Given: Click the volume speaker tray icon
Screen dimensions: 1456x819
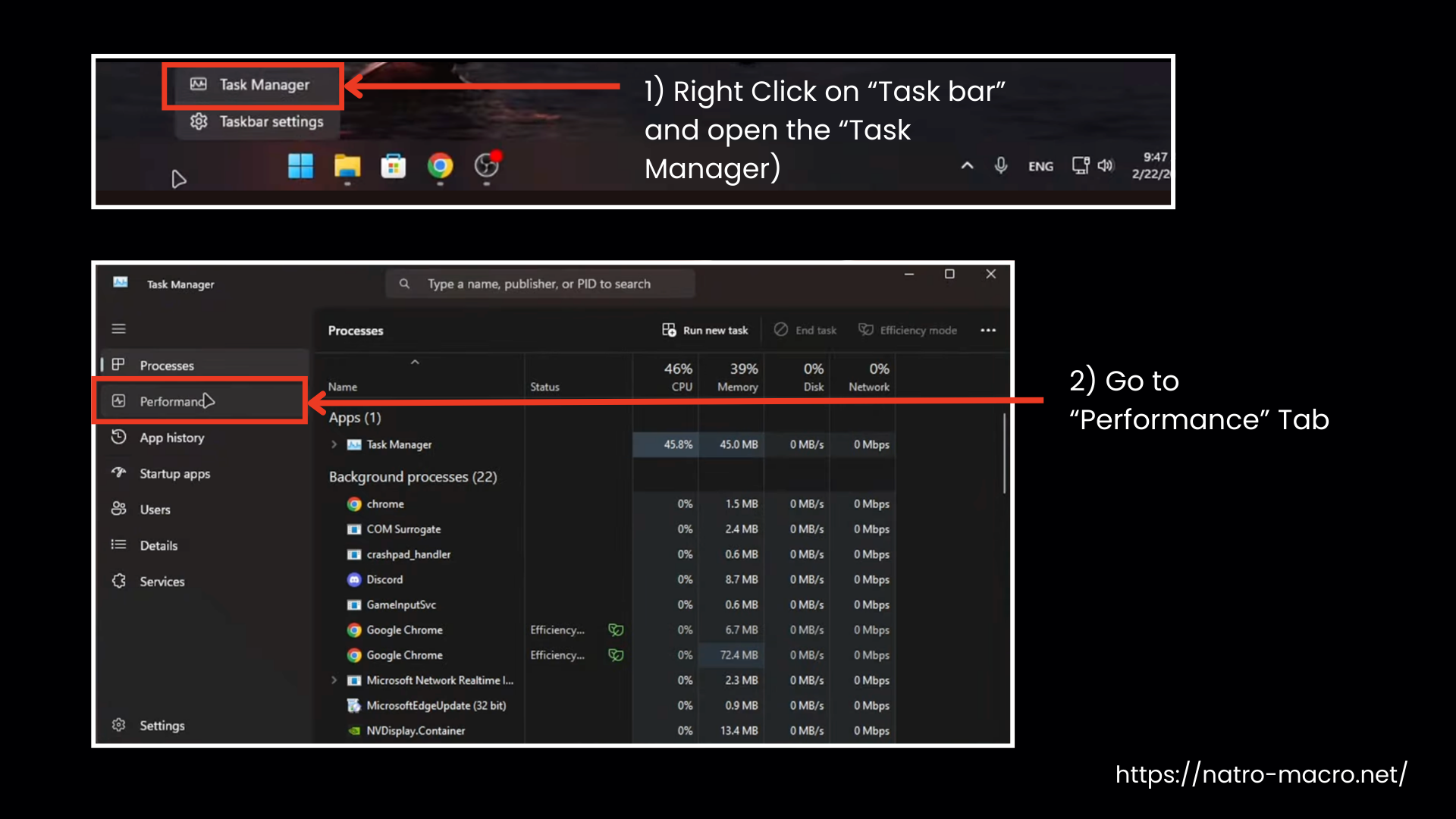Looking at the screenshot, I should click(x=1106, y=165).
